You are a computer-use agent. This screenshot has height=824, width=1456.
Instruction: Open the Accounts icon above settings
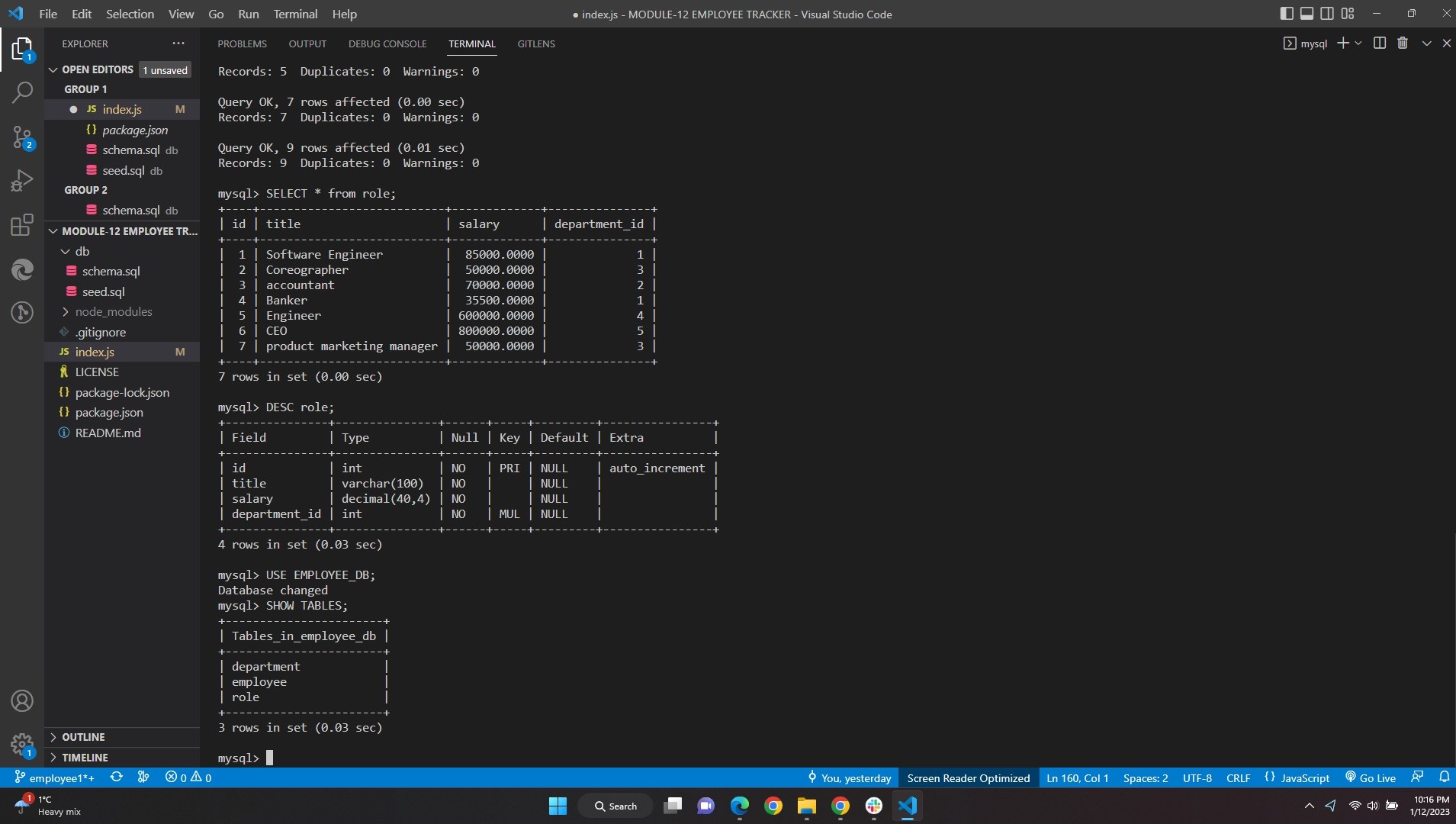(22, 700)
